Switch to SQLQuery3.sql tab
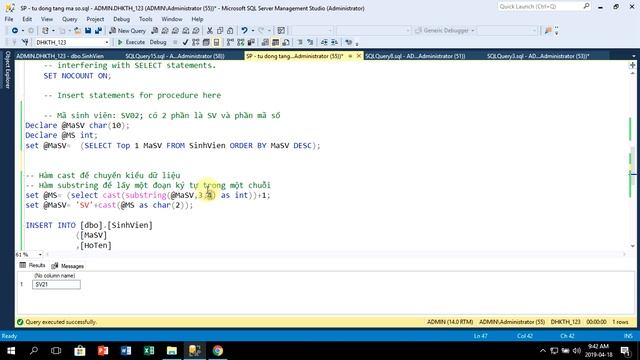640x360 pixels. (538, 56)
